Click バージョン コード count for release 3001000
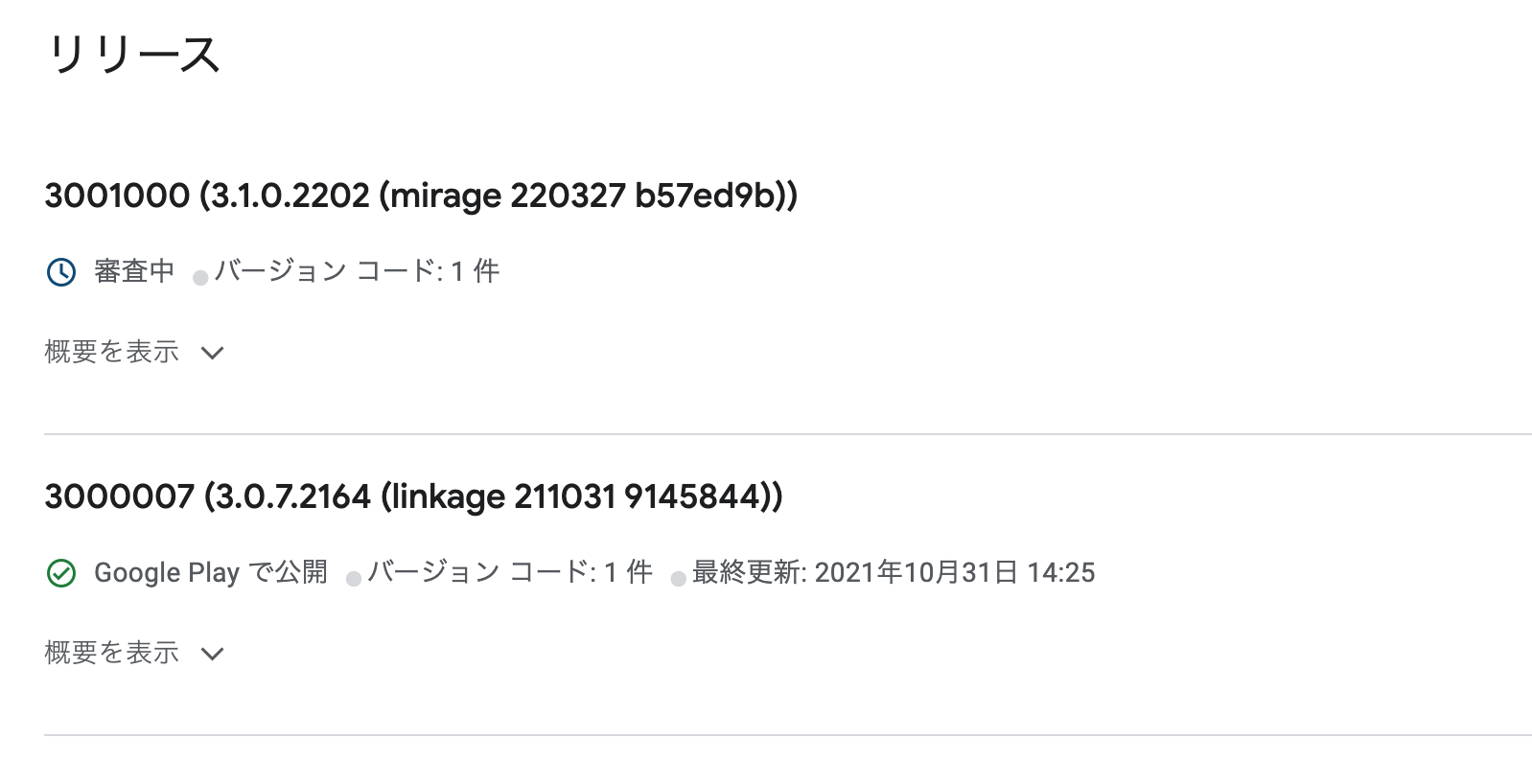The height and width of the screenshot is (784, 1532). coord(357,272)
